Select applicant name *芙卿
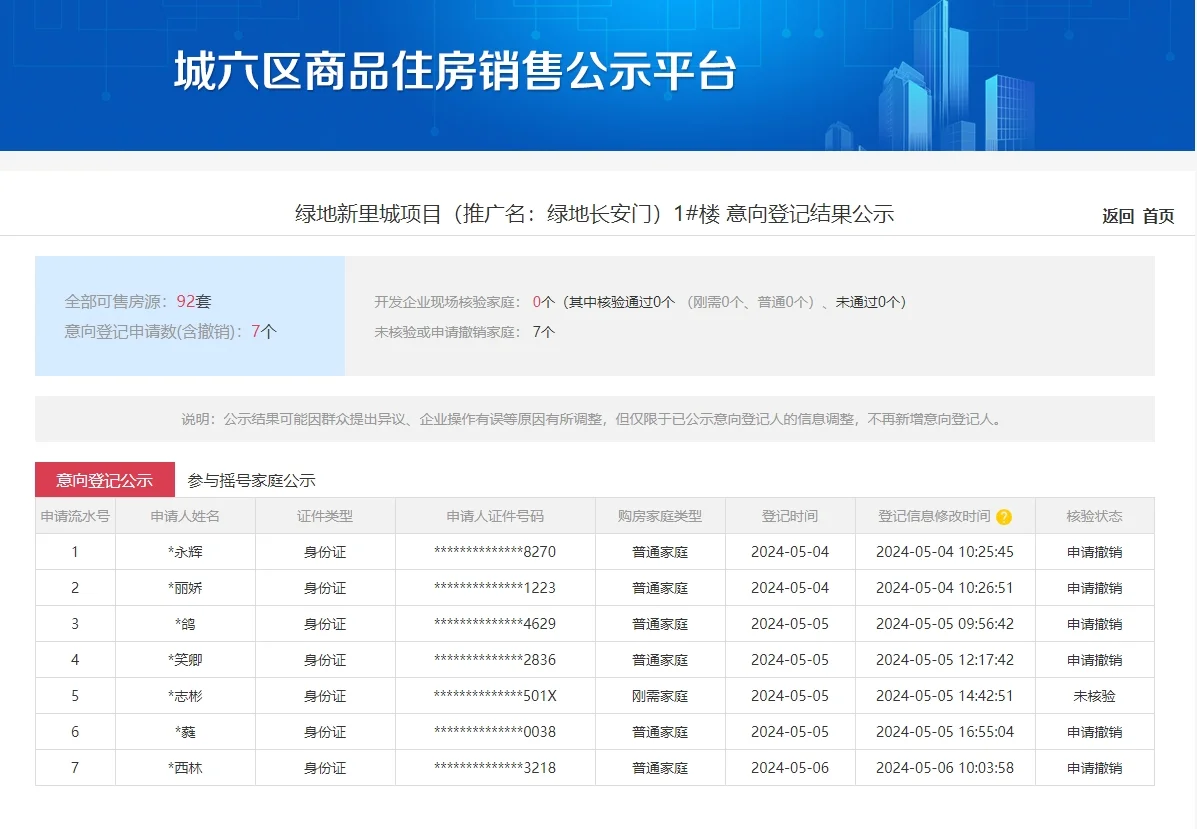This screenshot has width=1197, height=829. 185,660
